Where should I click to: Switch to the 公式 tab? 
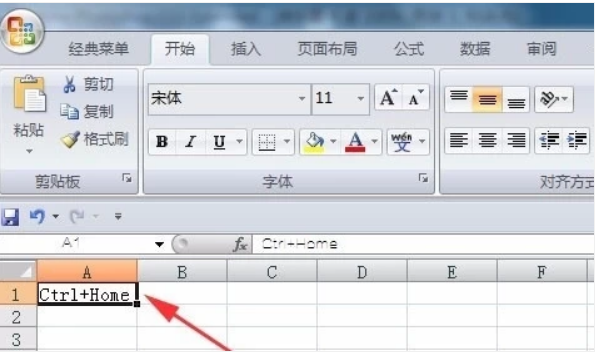409,49
